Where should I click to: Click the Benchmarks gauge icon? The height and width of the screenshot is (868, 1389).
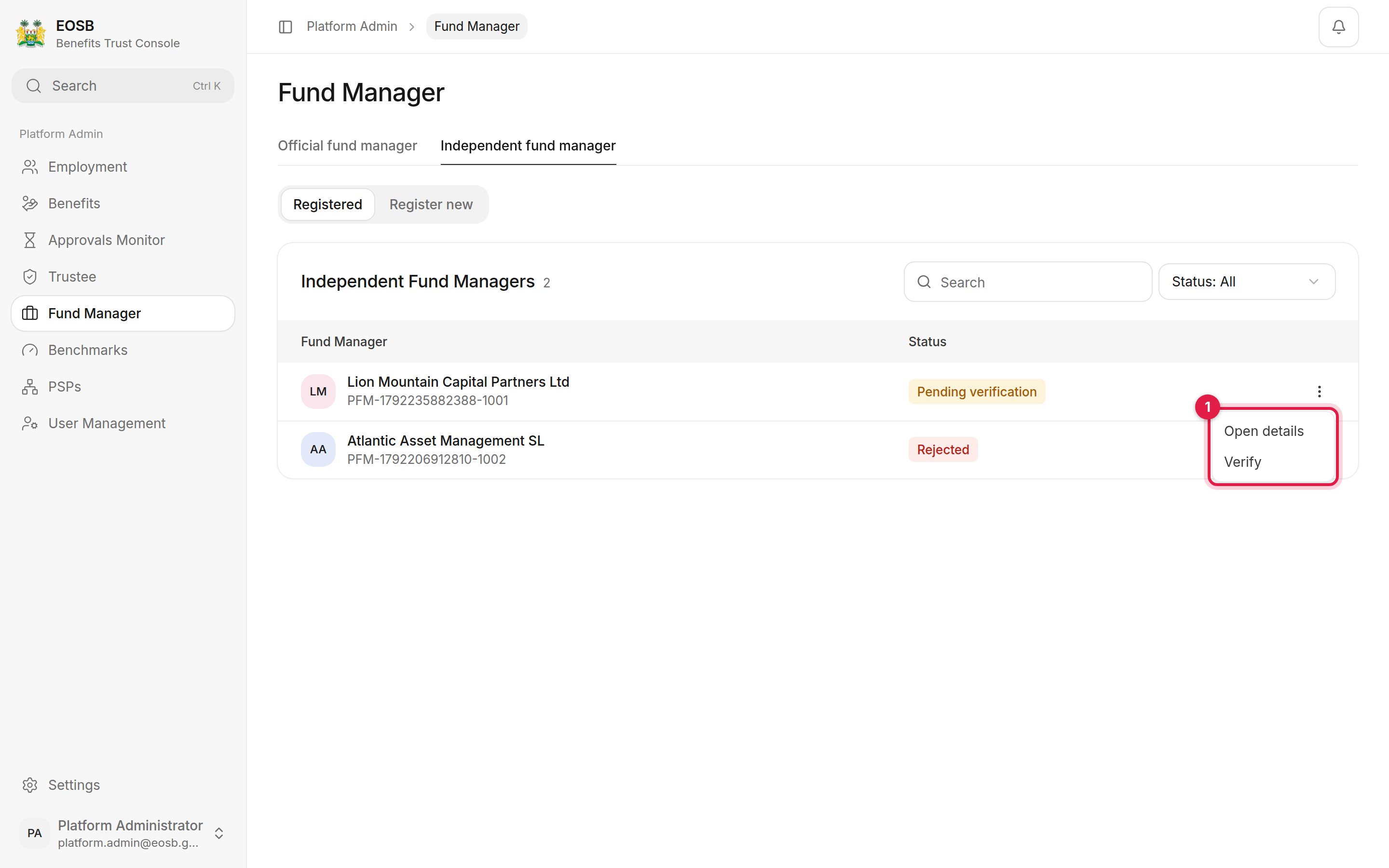tap(30, 350)
